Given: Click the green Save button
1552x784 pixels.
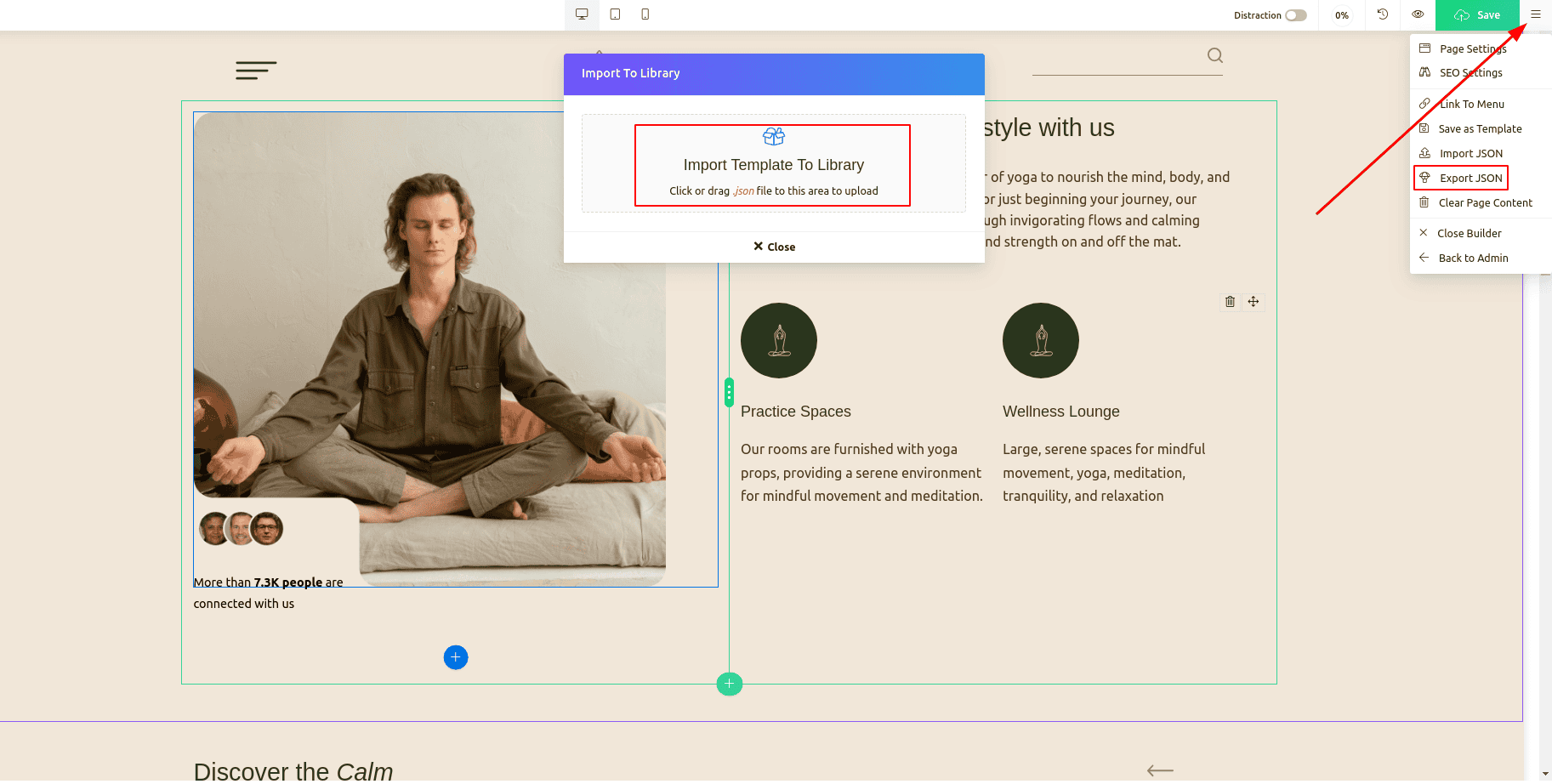Looking at the screenshot, I should [1477, 15].
